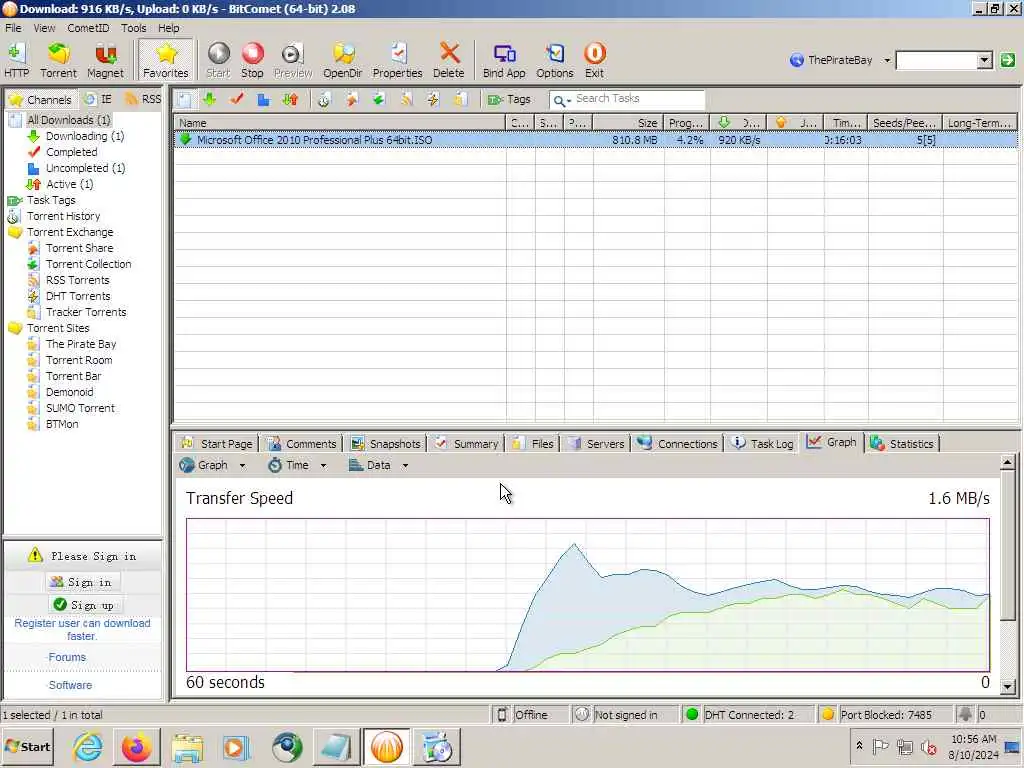Screen dimensions: 1024x768
Task: Open task Properties from toolbar
Action: tap(397, 60)
